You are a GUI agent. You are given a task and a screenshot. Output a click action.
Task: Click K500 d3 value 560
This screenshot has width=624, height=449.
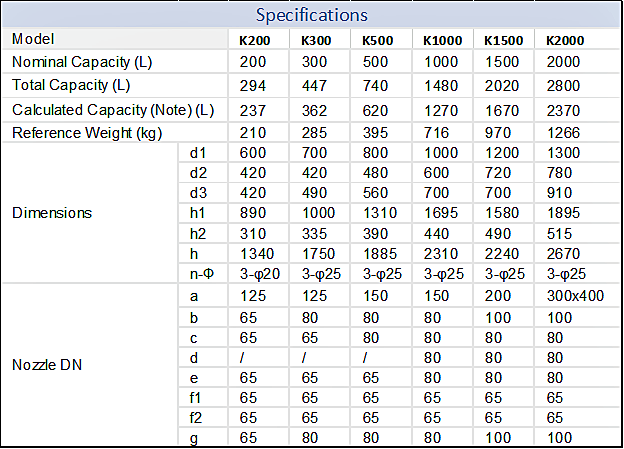click(375, 193)
